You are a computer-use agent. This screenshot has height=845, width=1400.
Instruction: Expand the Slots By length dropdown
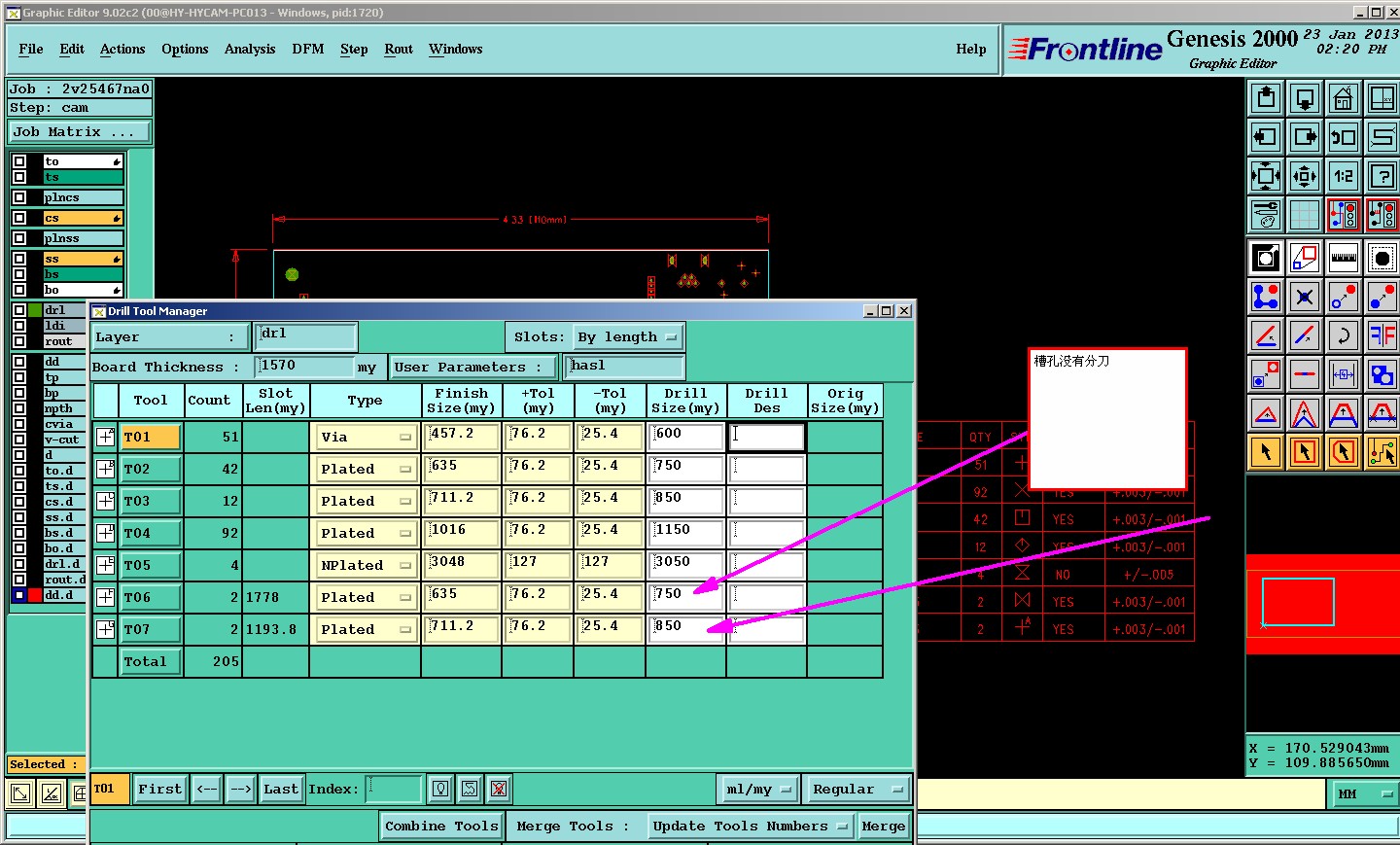pos(628,337)
